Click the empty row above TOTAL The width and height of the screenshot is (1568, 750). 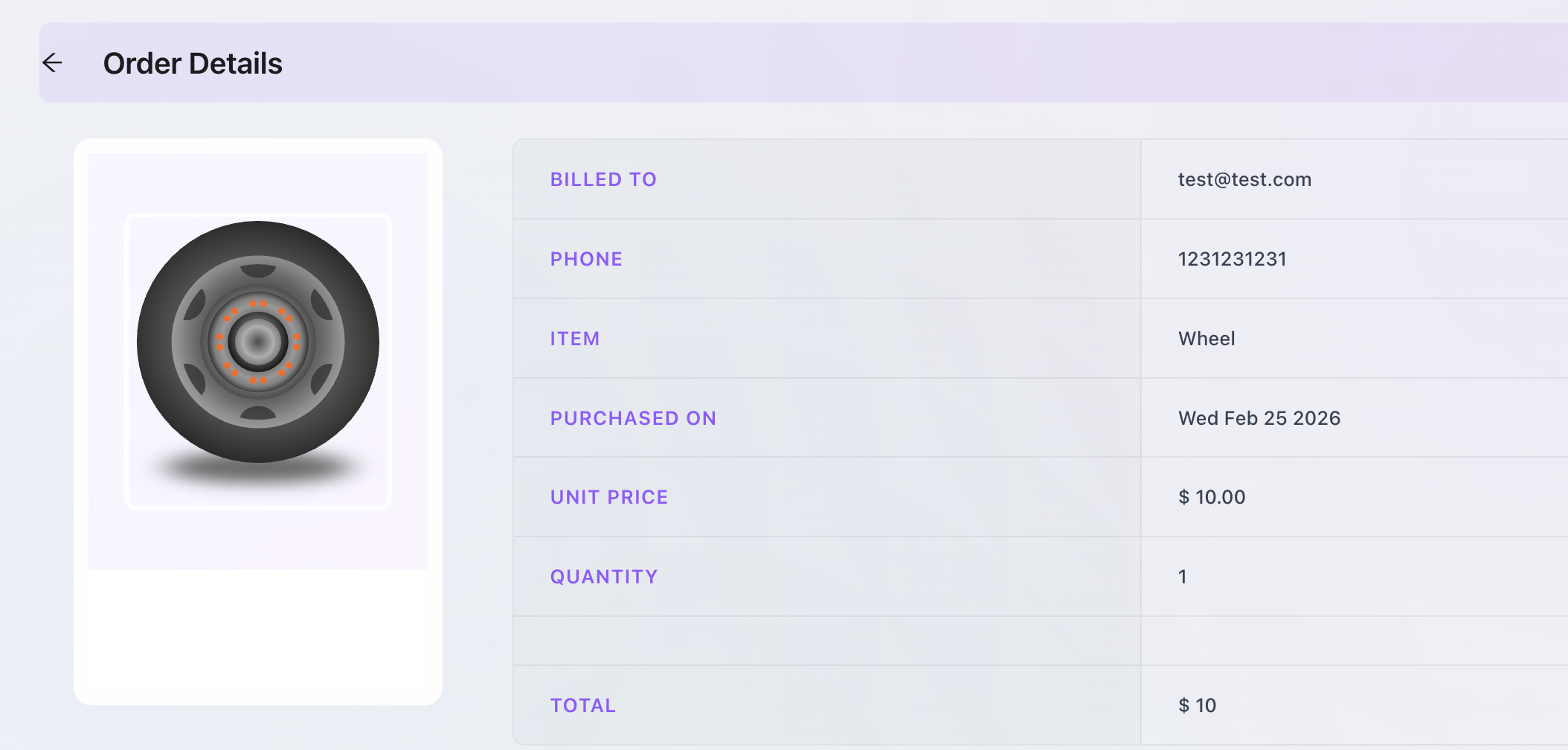[826, 641]
